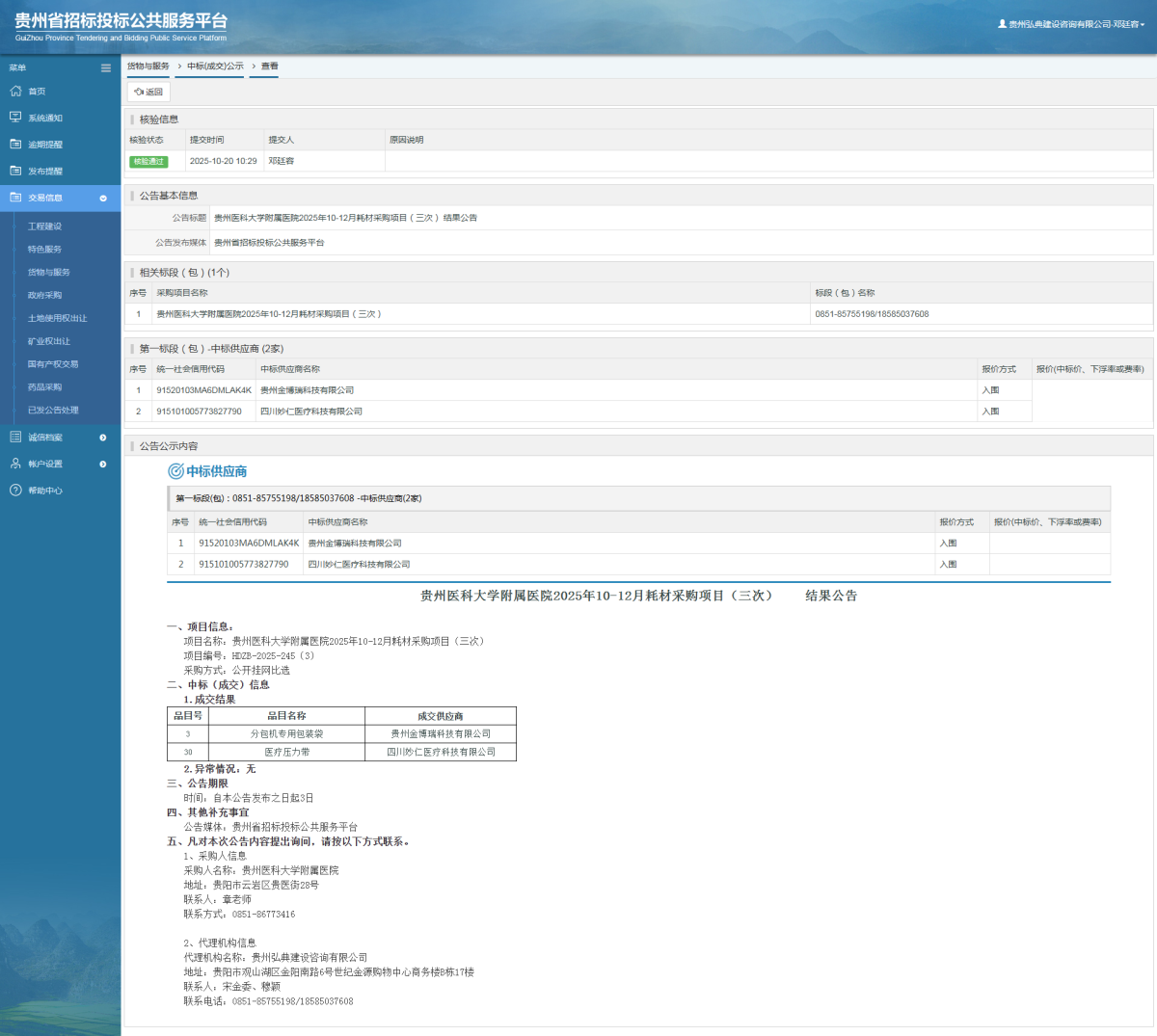Viewport: 1157px width, 1036px height.
Task: Collapse the sidebar with the hamburger menu icon
Action: (x=106, y=67)
